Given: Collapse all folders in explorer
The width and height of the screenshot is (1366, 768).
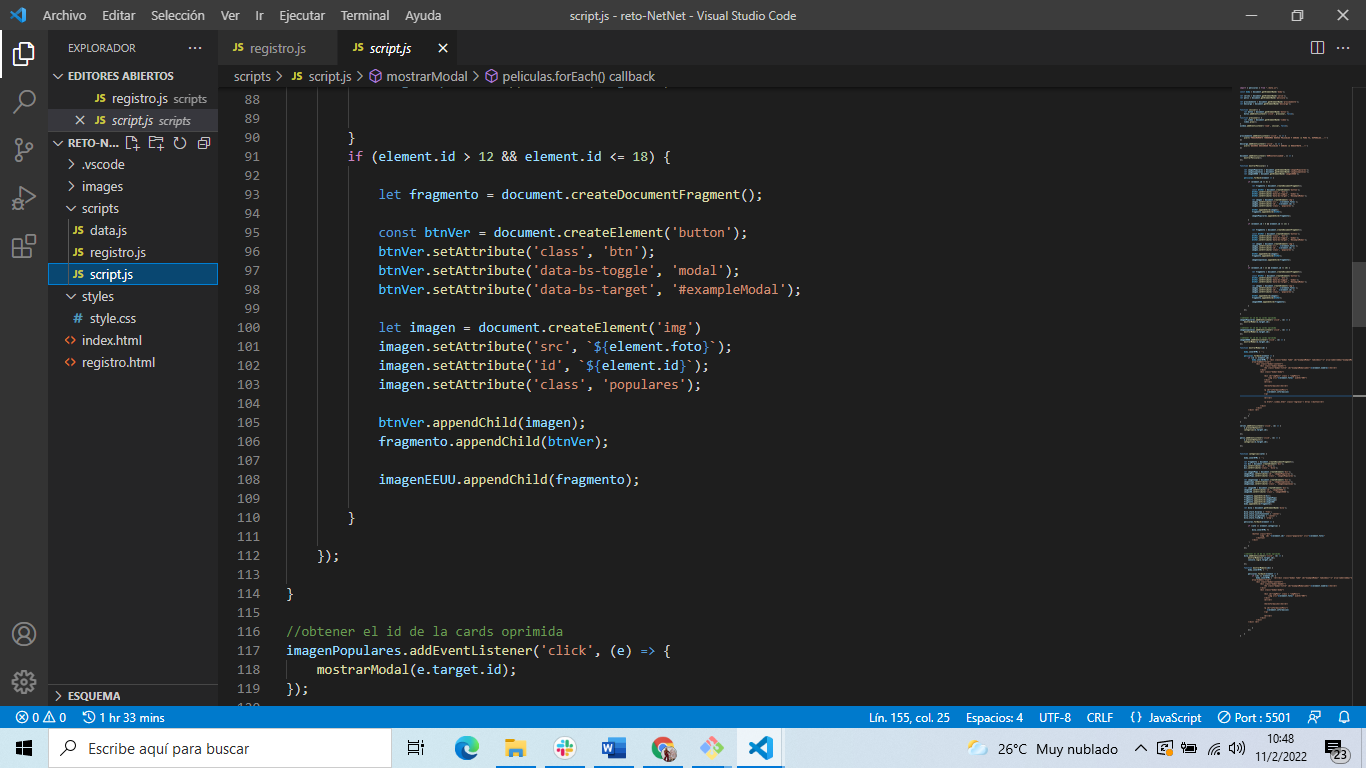Looking at the screenshot, I should pyautogui.click(x=204, y=143).
